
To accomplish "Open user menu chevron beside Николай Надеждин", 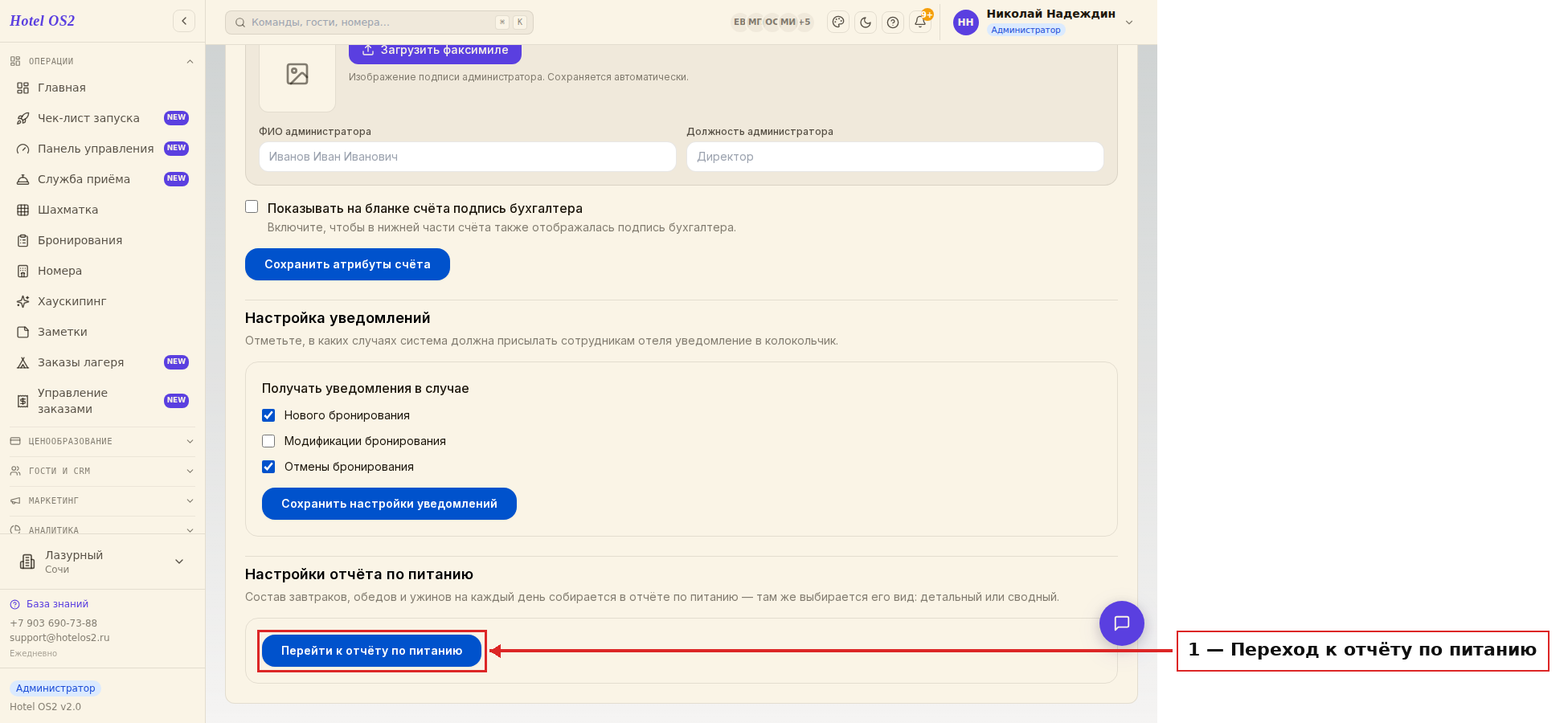I will [x=1129, y=22].
